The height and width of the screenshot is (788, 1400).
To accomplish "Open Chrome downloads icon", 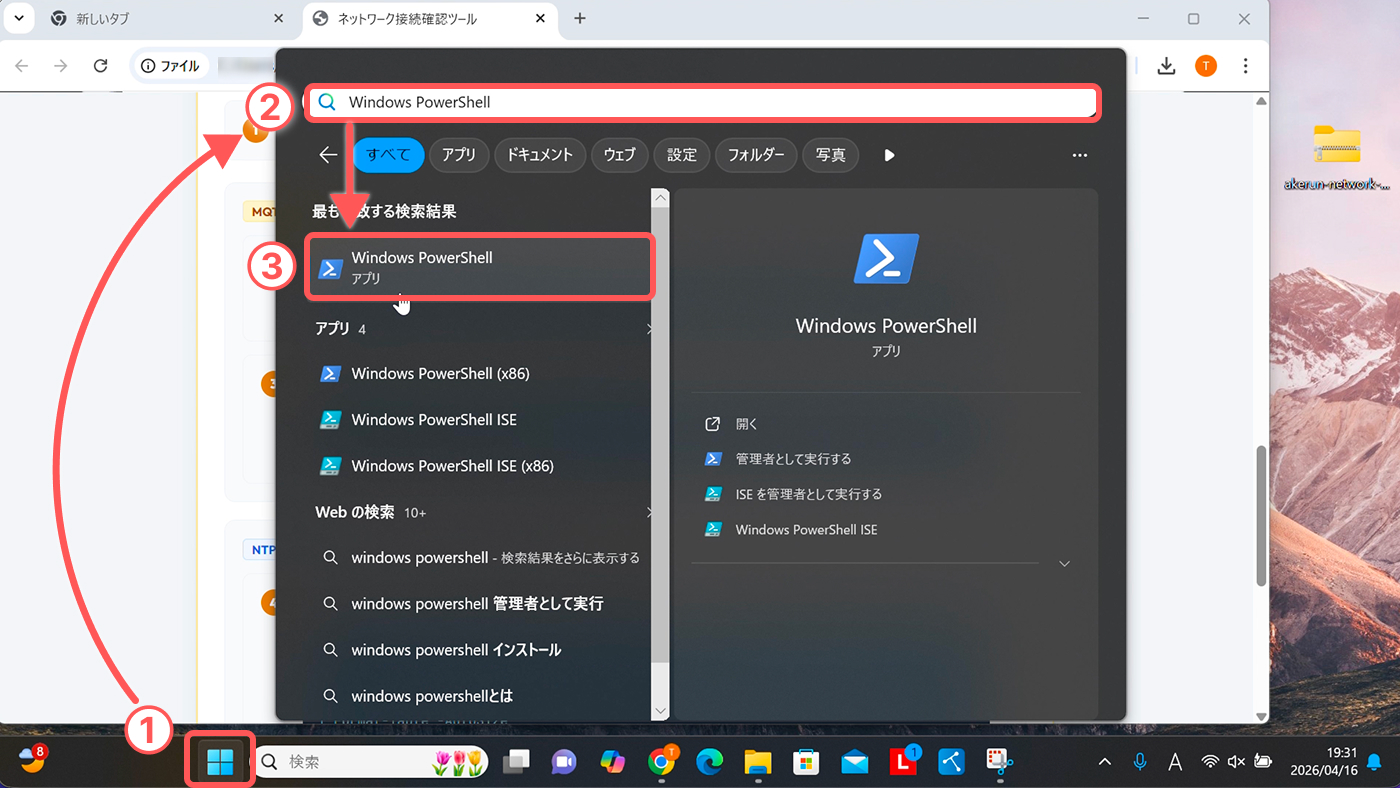I will point(1166,66).
